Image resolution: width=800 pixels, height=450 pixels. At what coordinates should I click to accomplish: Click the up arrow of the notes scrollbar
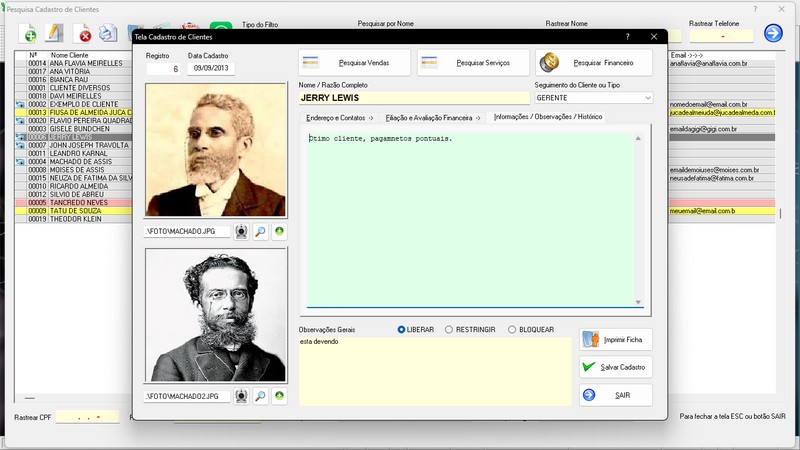638,138
